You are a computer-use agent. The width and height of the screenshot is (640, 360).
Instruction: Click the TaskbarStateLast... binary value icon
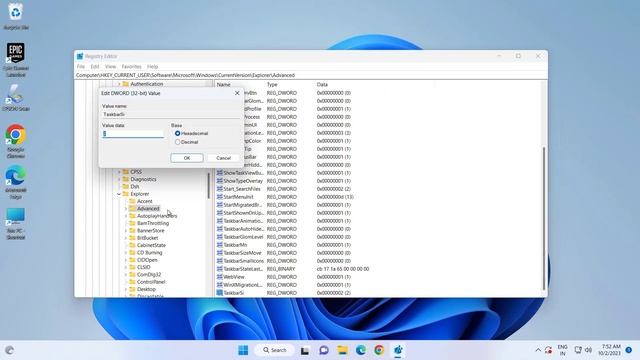[220, 269]
